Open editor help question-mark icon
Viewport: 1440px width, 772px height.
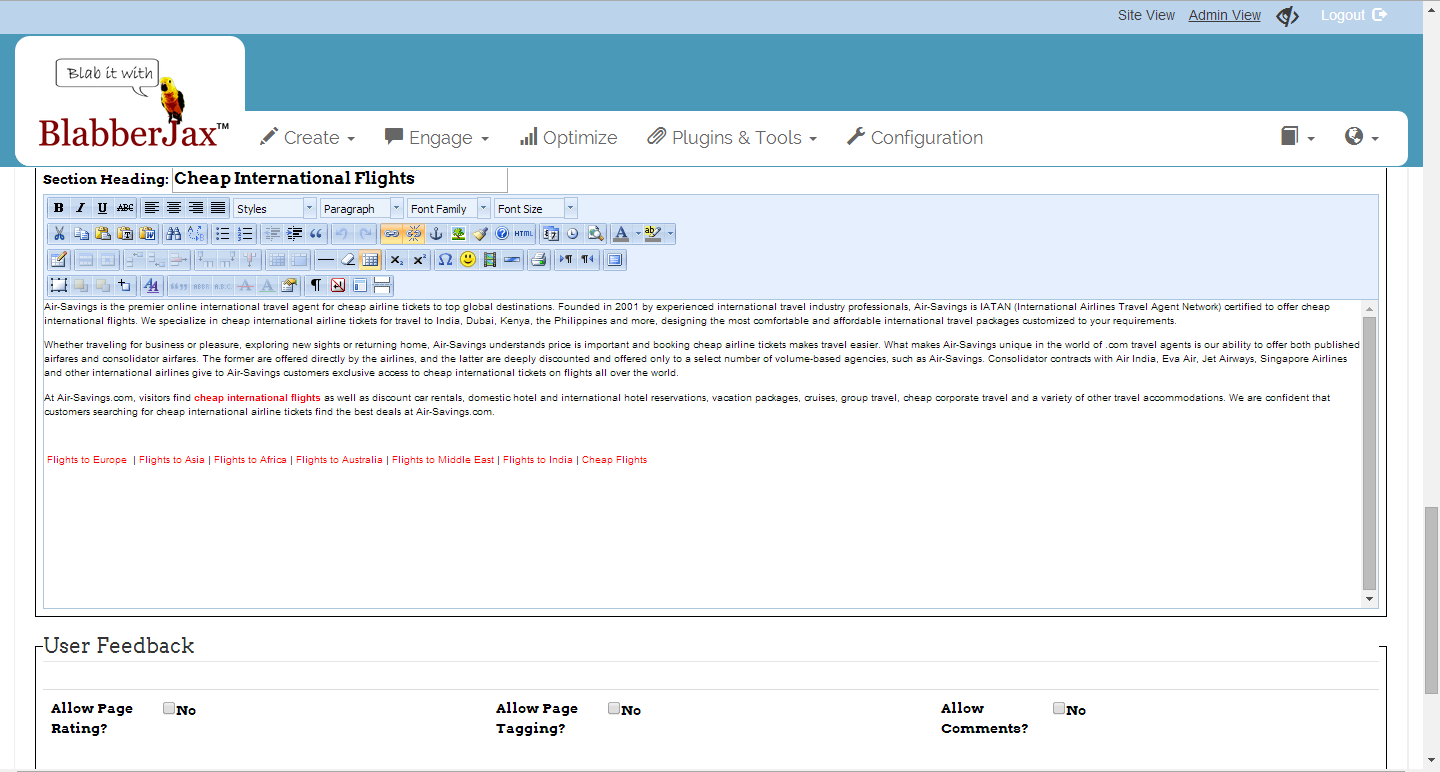pyautogui.click(x=502, y=234)
